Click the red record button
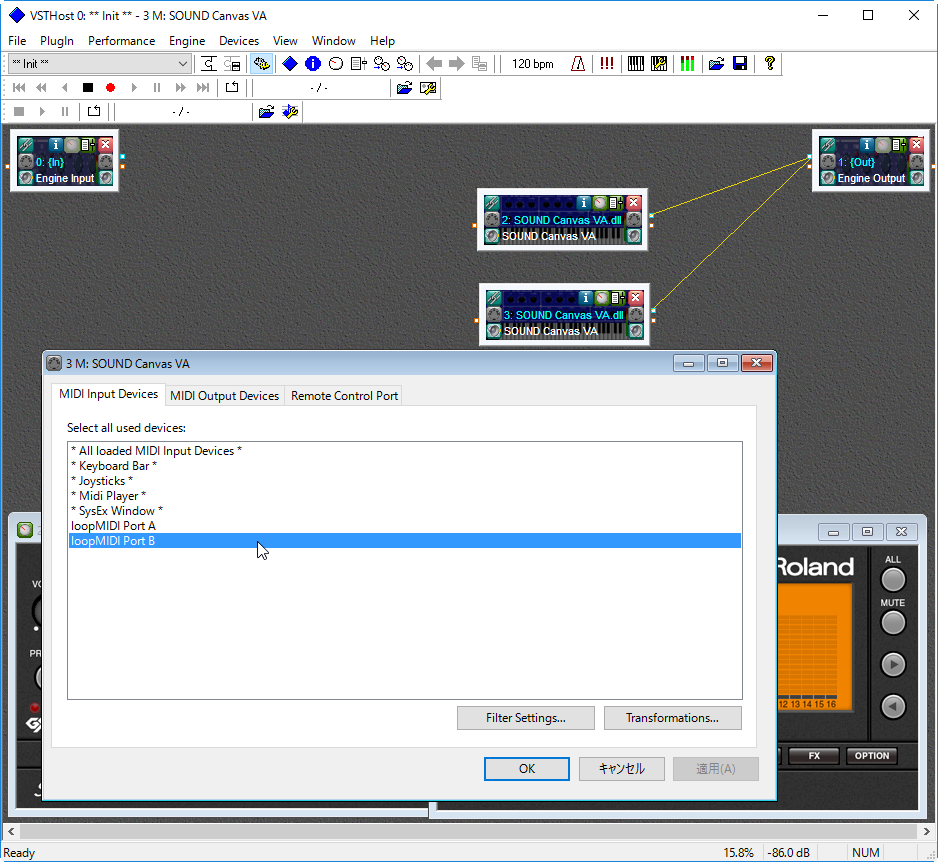Screen dimensions: 938x862 tap(110, 87)
